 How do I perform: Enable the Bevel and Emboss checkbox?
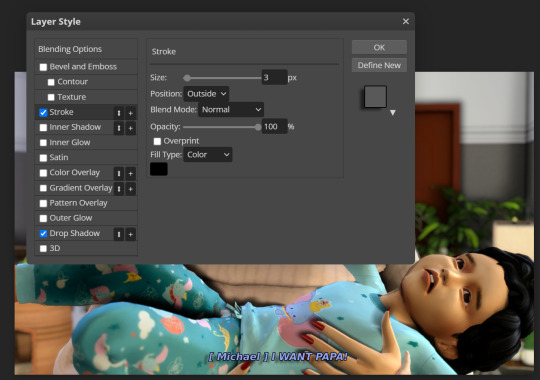point(43,67)
